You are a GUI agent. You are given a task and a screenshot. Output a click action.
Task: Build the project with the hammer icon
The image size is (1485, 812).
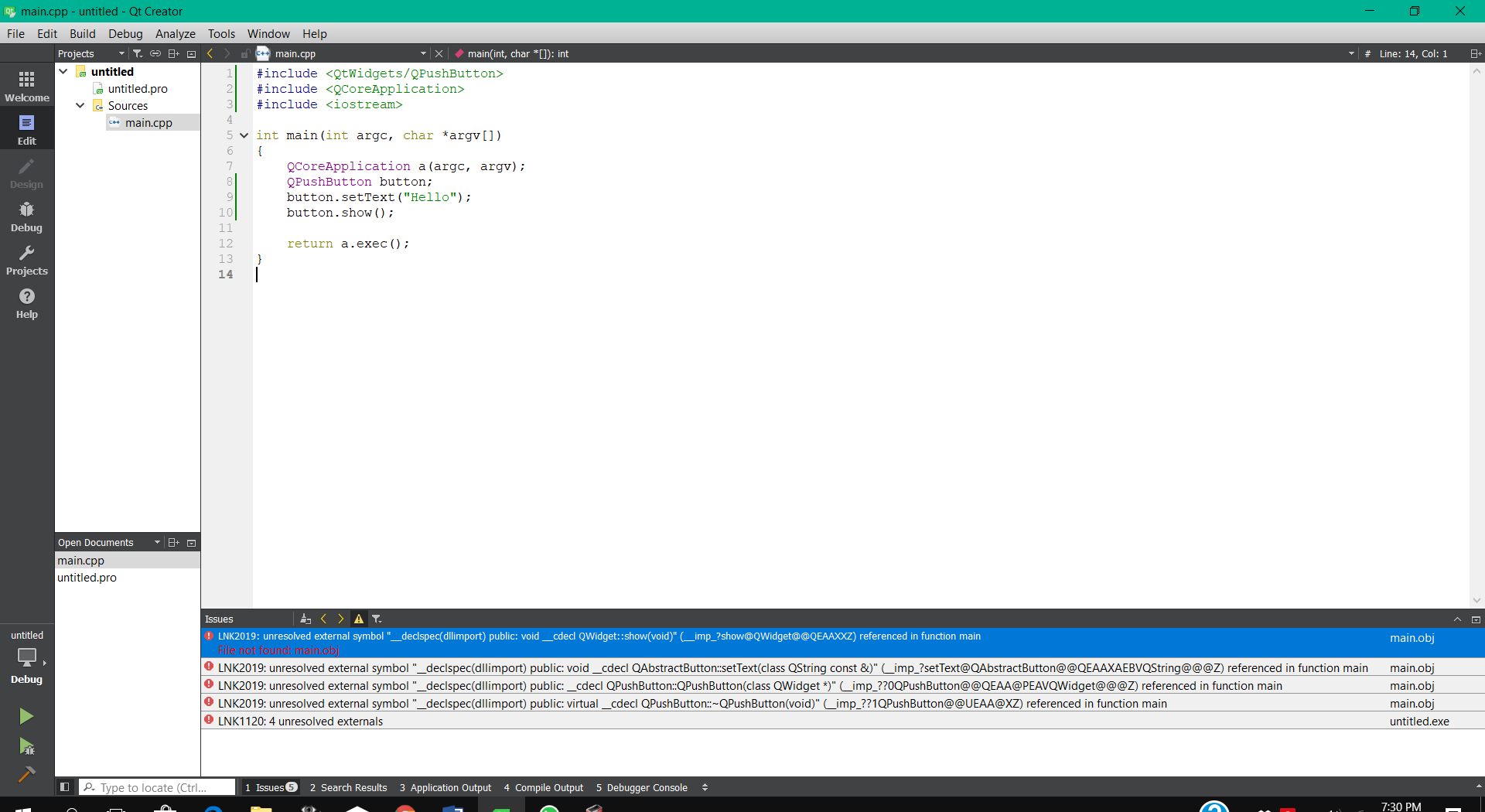pos(26,774)
